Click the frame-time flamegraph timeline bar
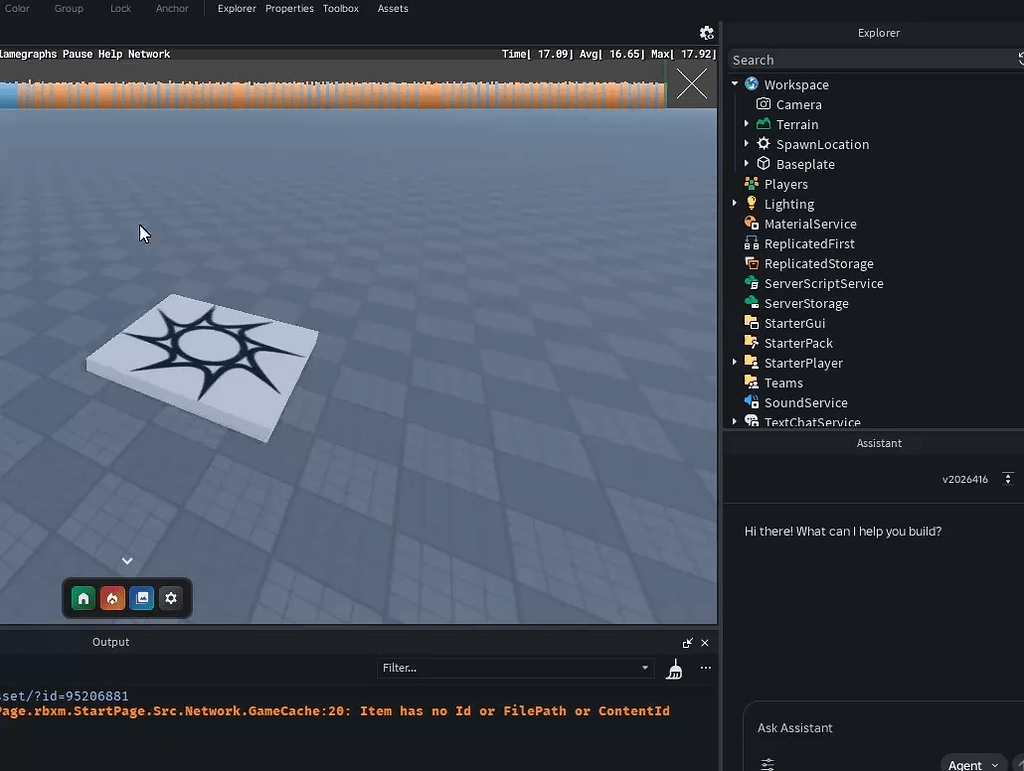 pos(332,95)
